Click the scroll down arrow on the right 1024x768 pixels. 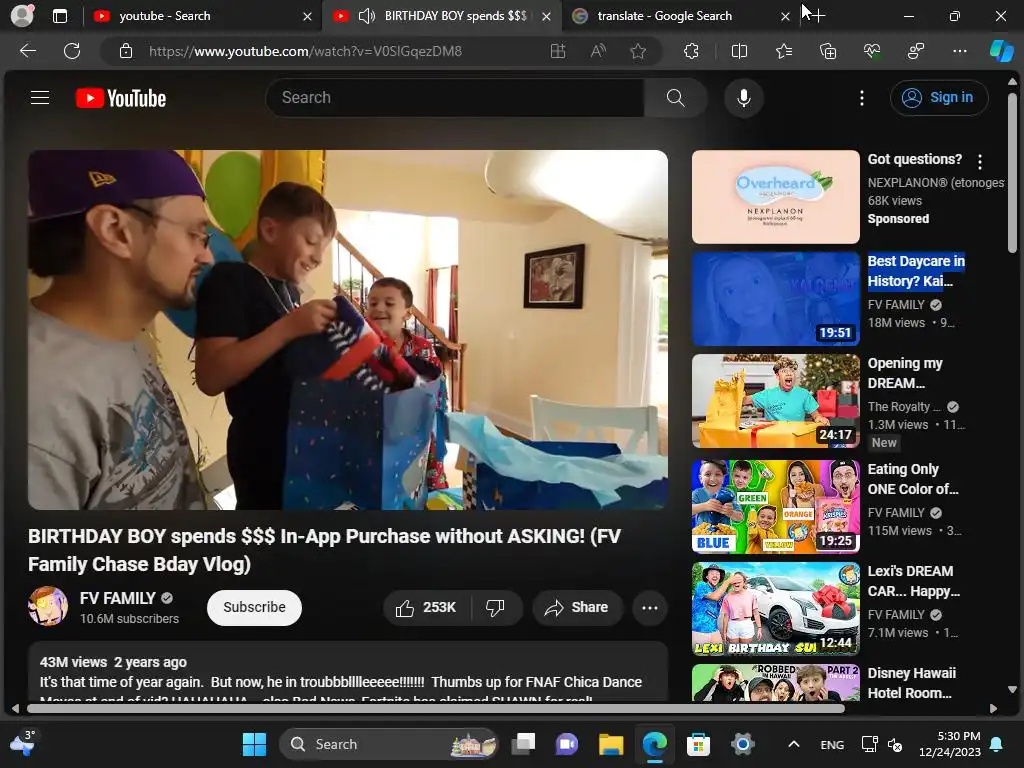[x=1012, y=690]
